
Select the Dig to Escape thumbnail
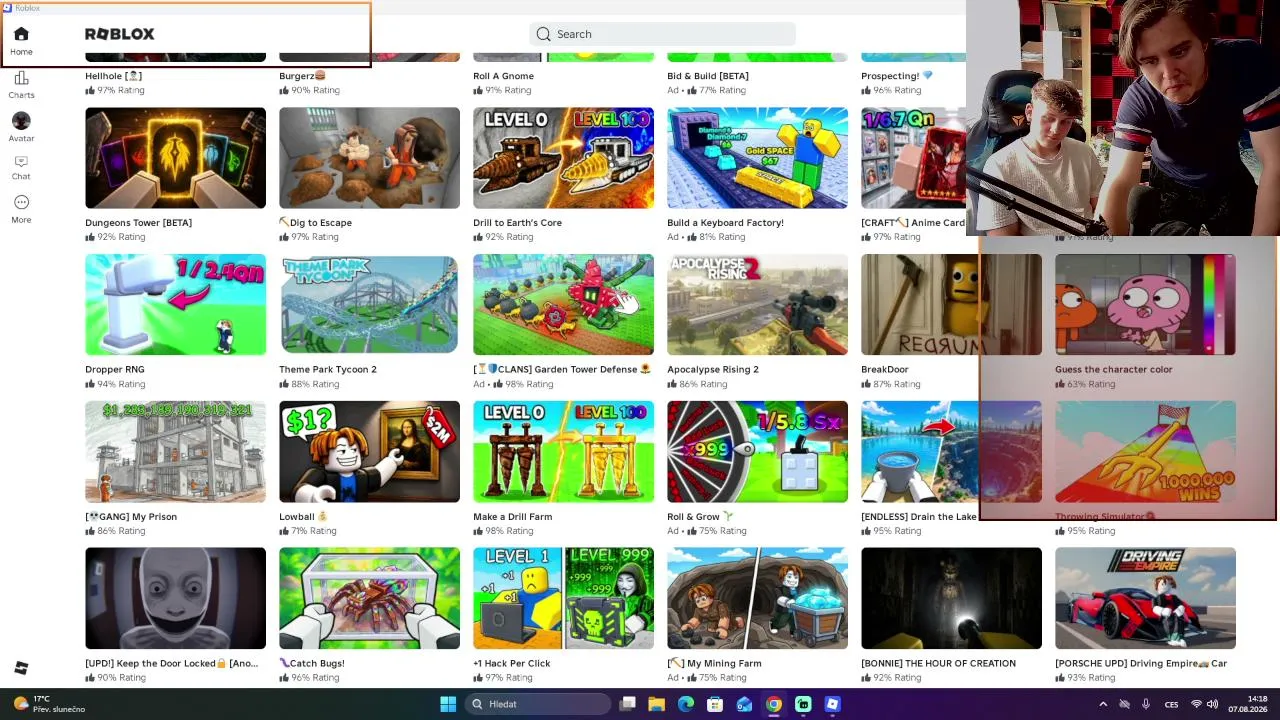(369, 158)
